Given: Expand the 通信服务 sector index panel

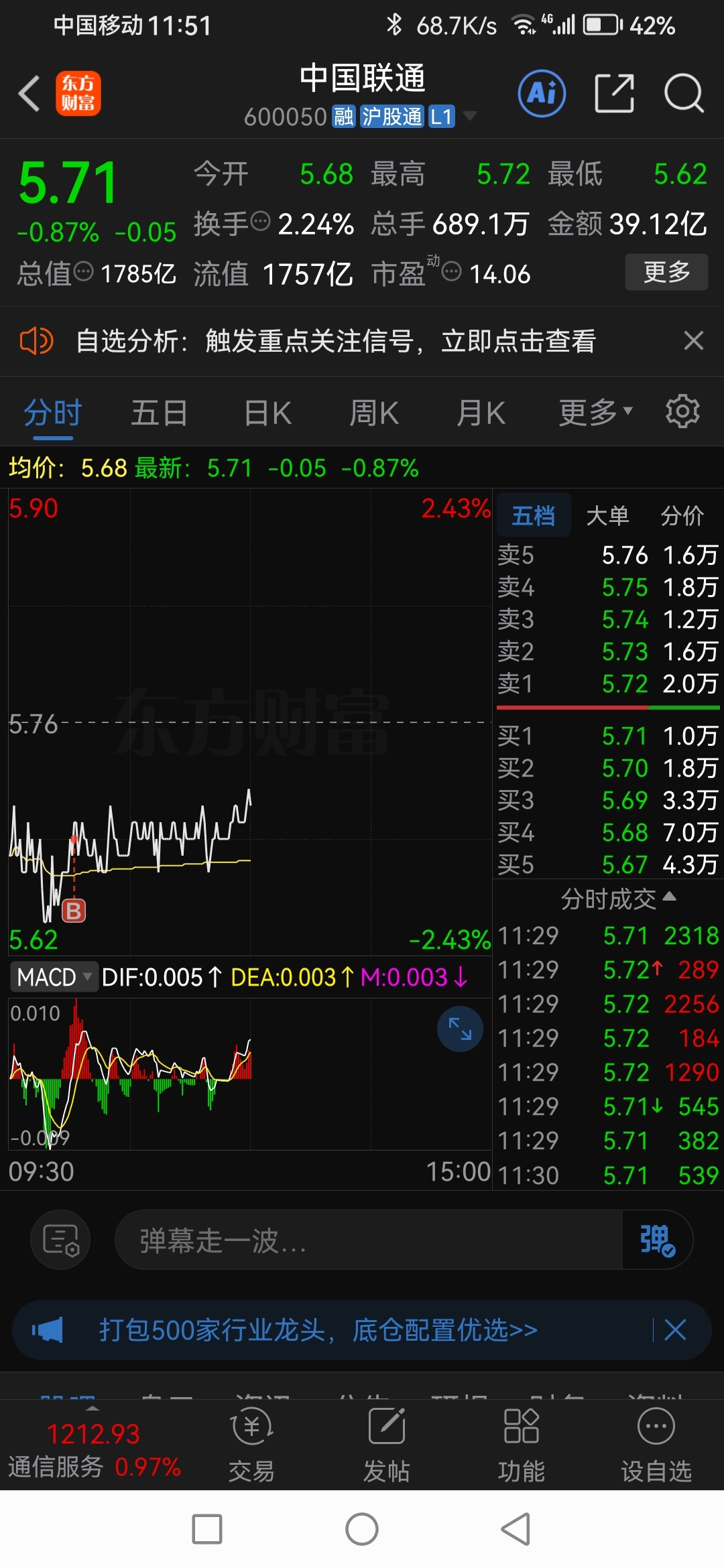Looking at the screenshot, I should point(94,1443).
